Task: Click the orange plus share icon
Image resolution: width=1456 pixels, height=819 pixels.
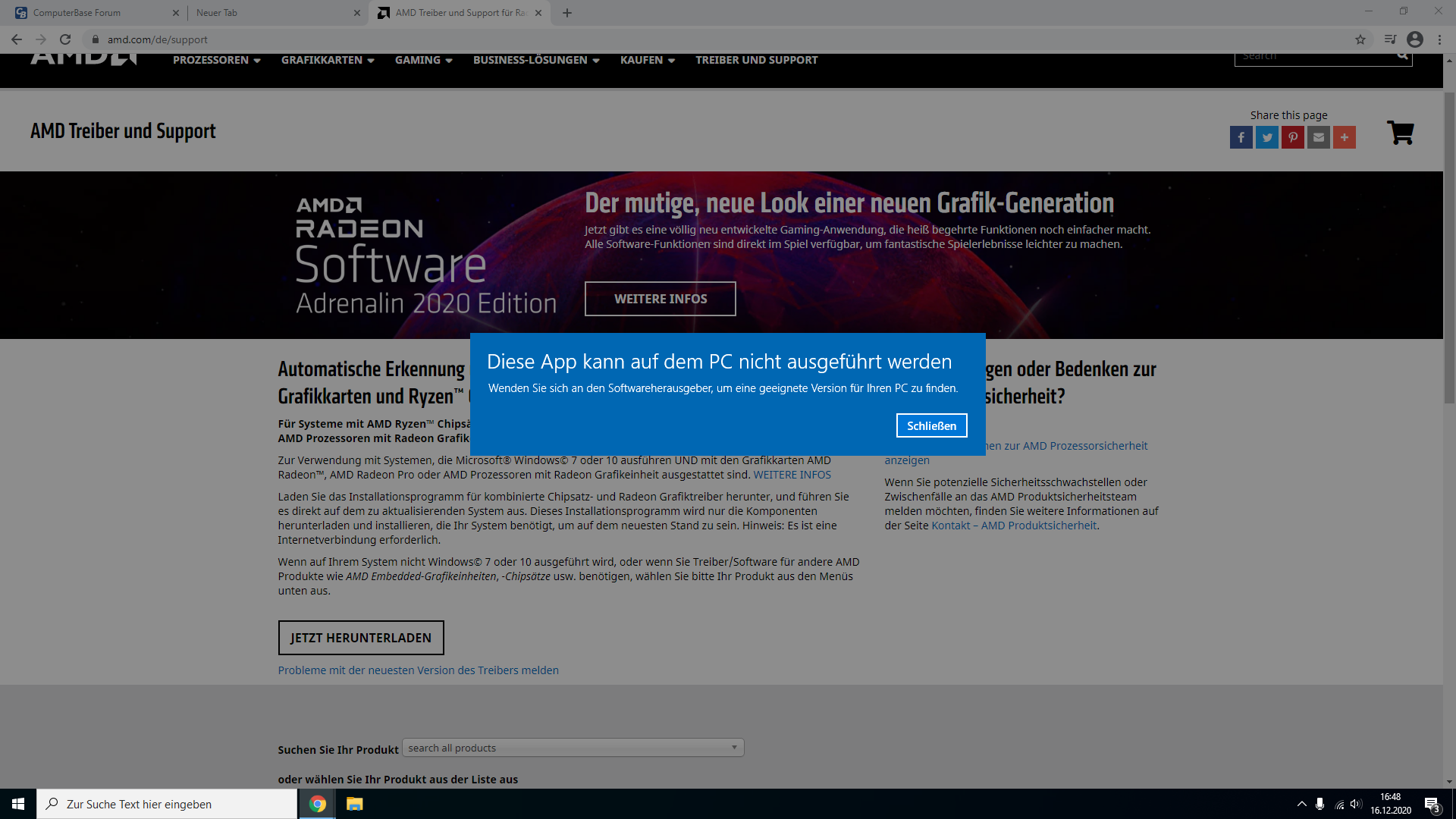Action: [1344, 137]
